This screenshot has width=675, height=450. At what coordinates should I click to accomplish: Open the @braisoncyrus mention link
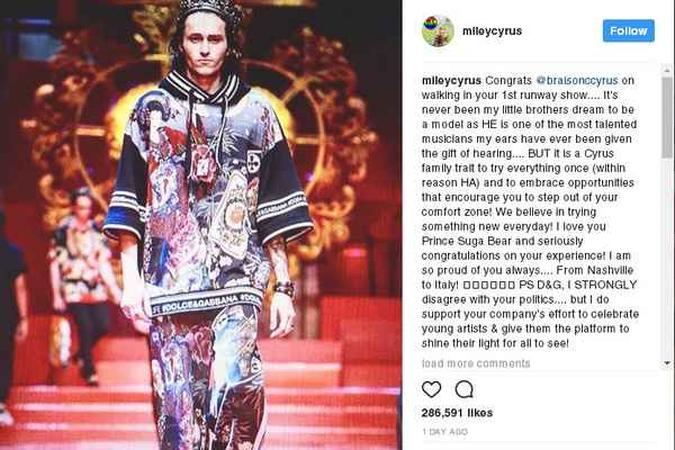(x=577, y=81)
